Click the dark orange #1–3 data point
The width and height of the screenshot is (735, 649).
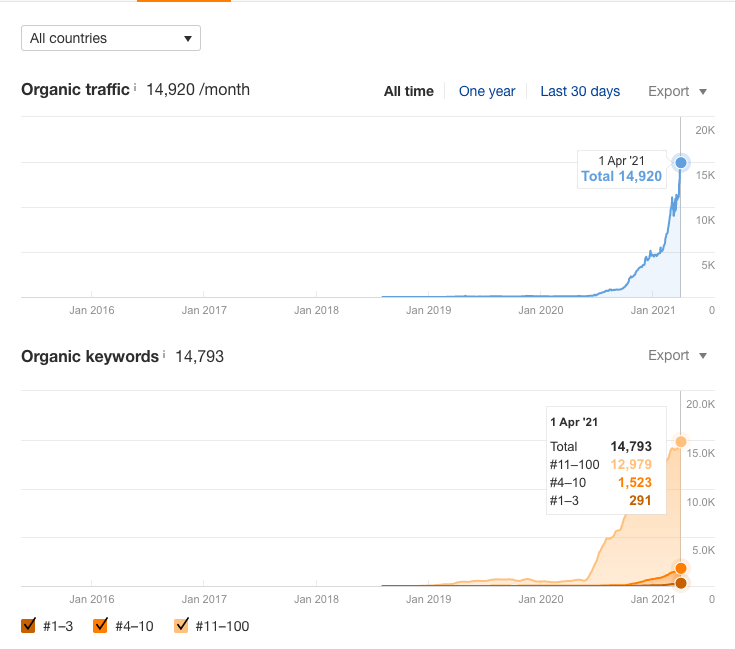[x=681, y=583]
